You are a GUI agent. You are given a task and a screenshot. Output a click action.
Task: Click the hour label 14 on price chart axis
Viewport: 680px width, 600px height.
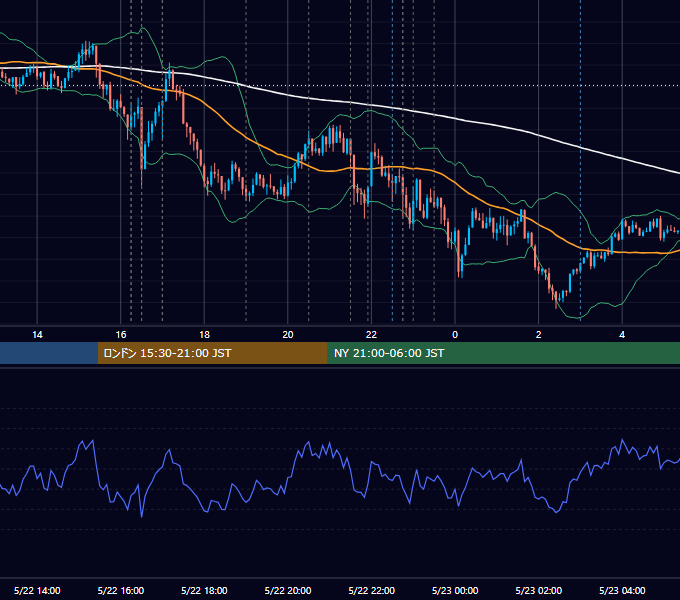tap(37, 335)
